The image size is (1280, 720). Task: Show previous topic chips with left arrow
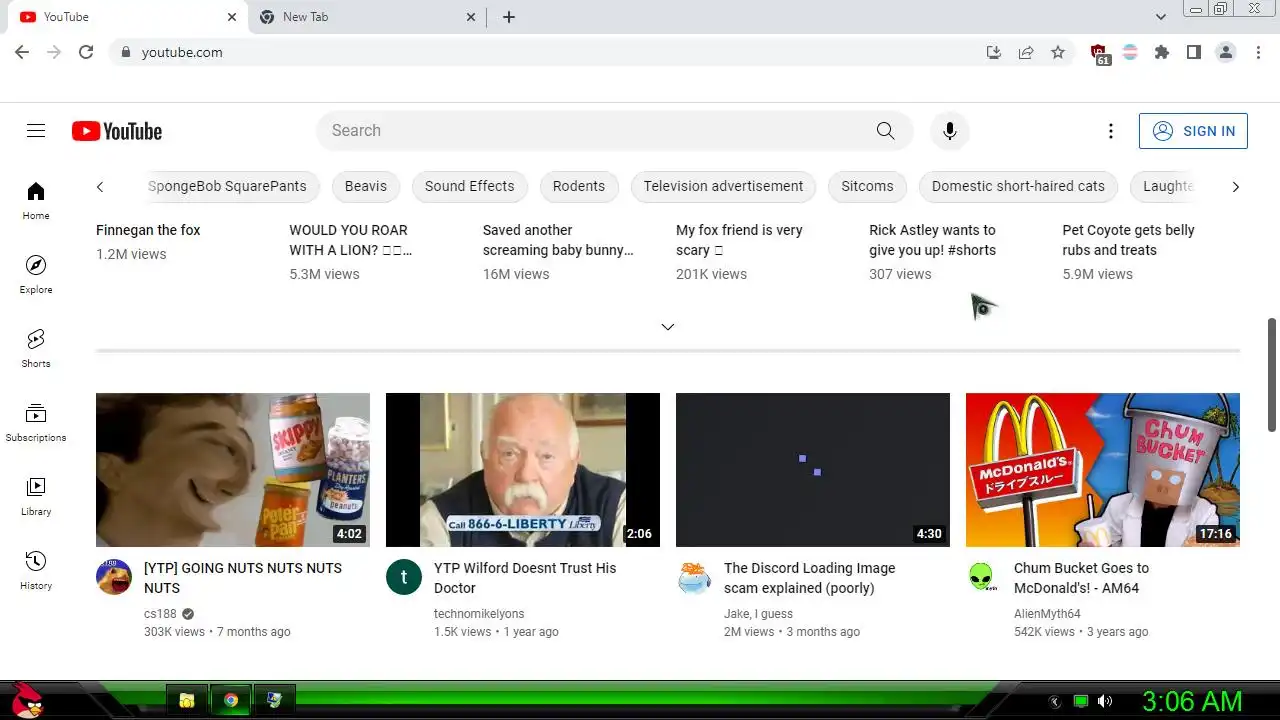click(100, 187)
